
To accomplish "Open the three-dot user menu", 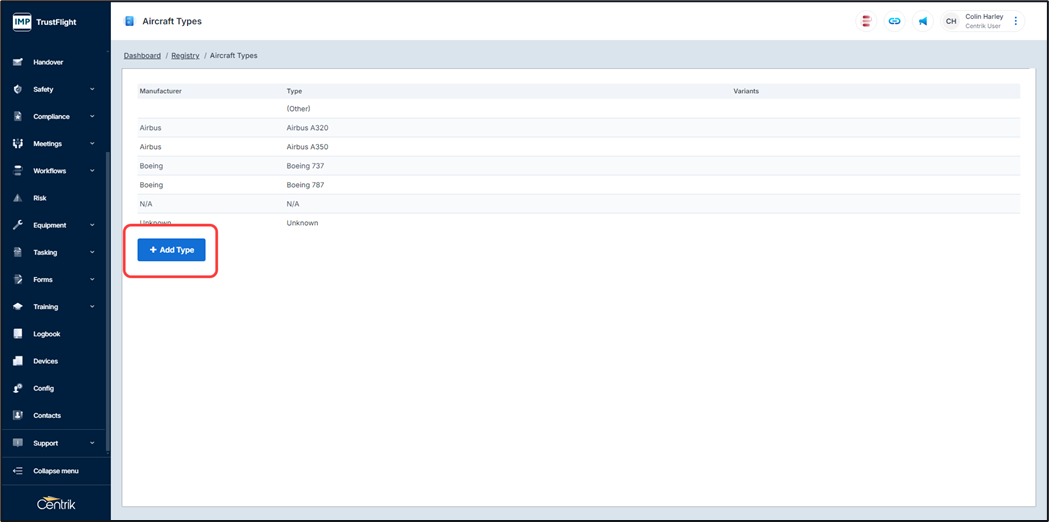I will point(1016,21).
